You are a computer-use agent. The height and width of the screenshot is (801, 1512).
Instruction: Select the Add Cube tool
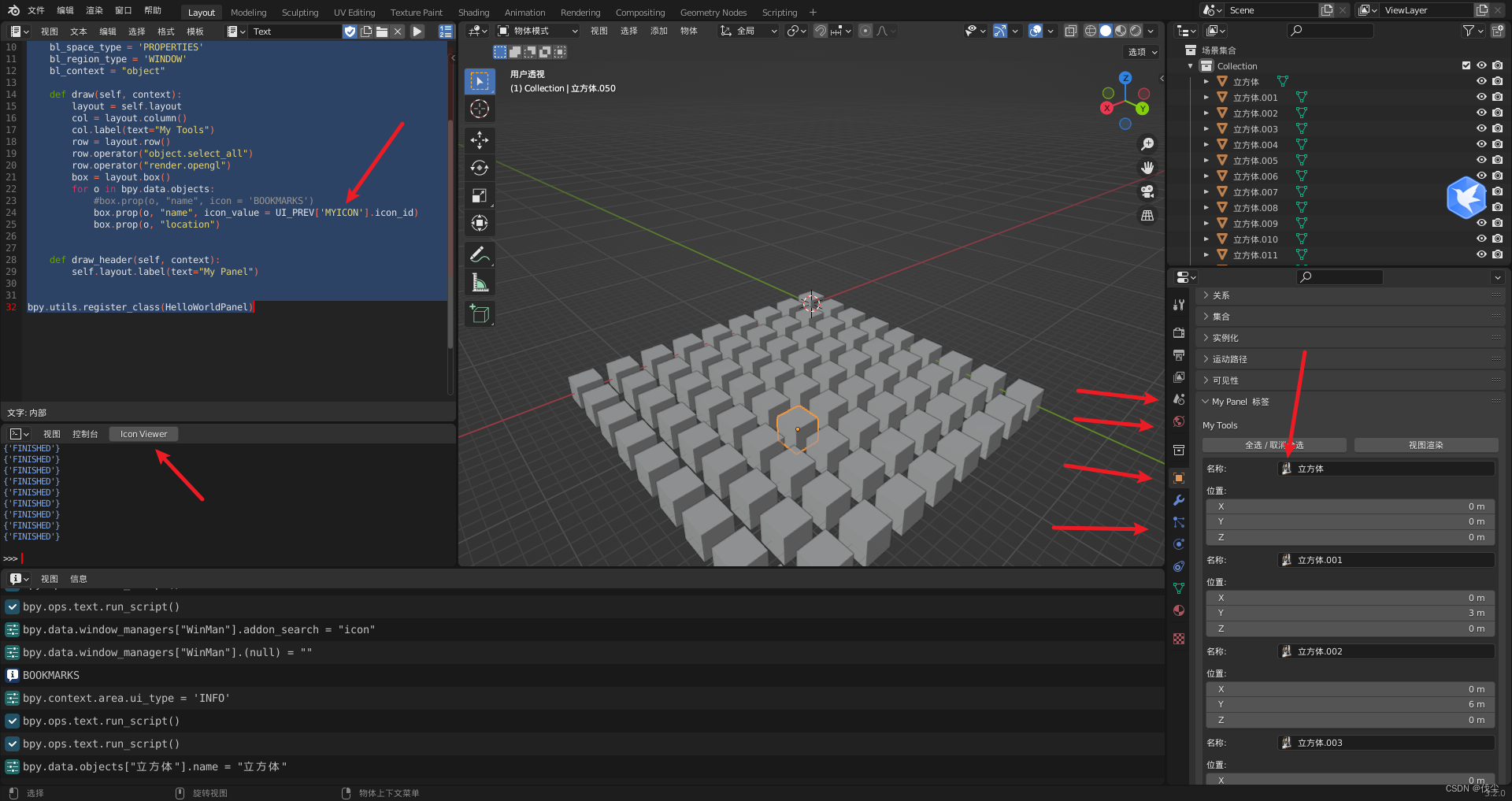(x=480, y=313)
